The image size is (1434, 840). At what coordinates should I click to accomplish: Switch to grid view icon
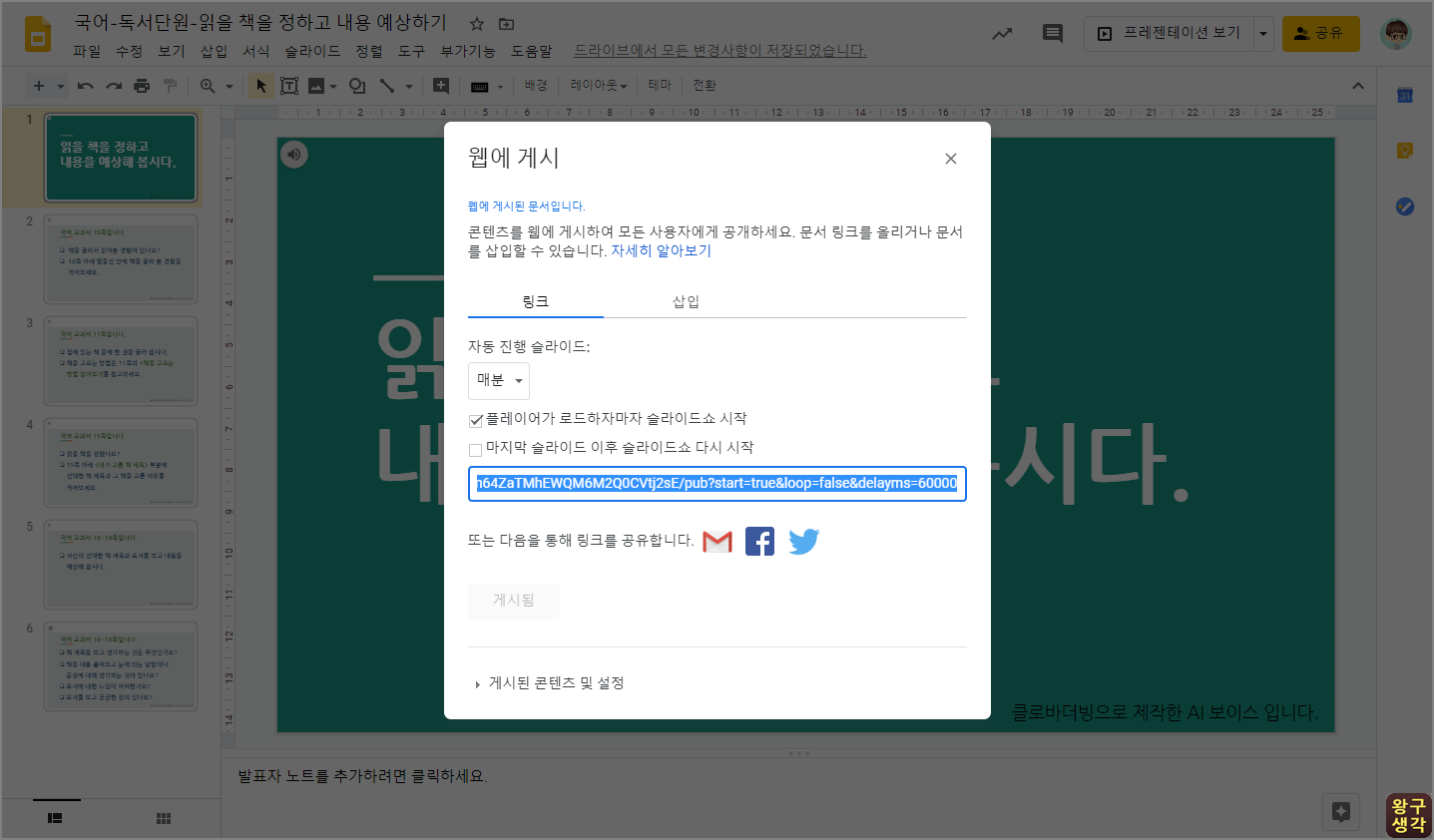(164, 818)
